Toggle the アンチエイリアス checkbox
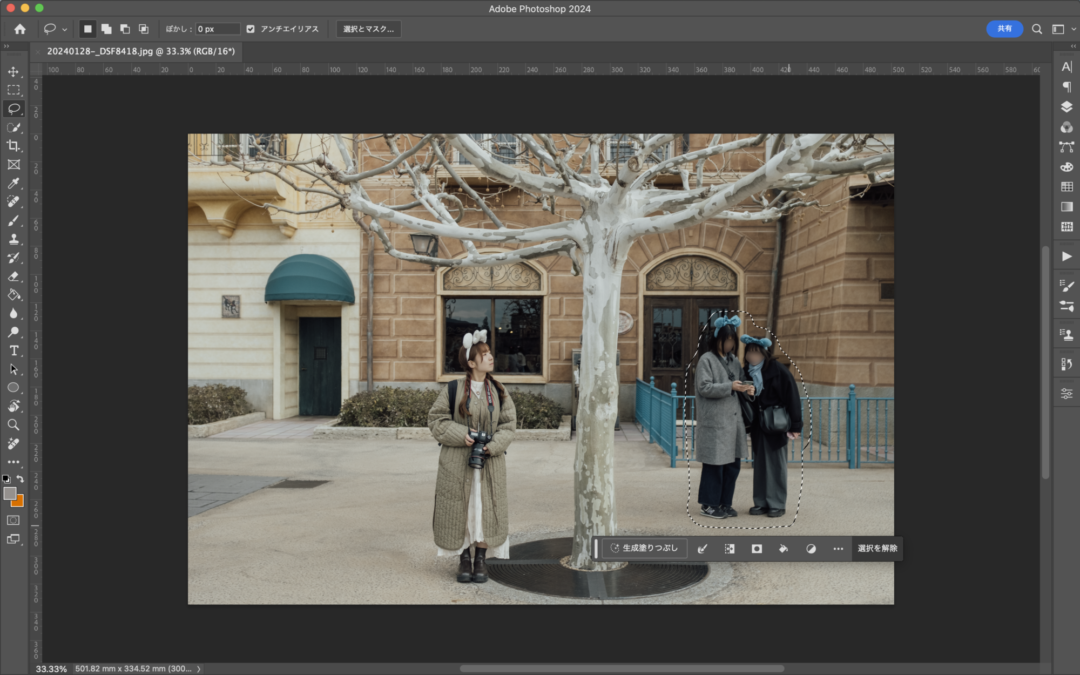The image size is (1080, 675). [x=251, y=29]
